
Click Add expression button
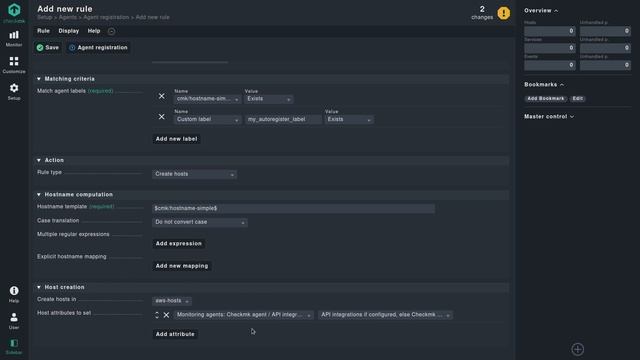[x=179, y=244]
